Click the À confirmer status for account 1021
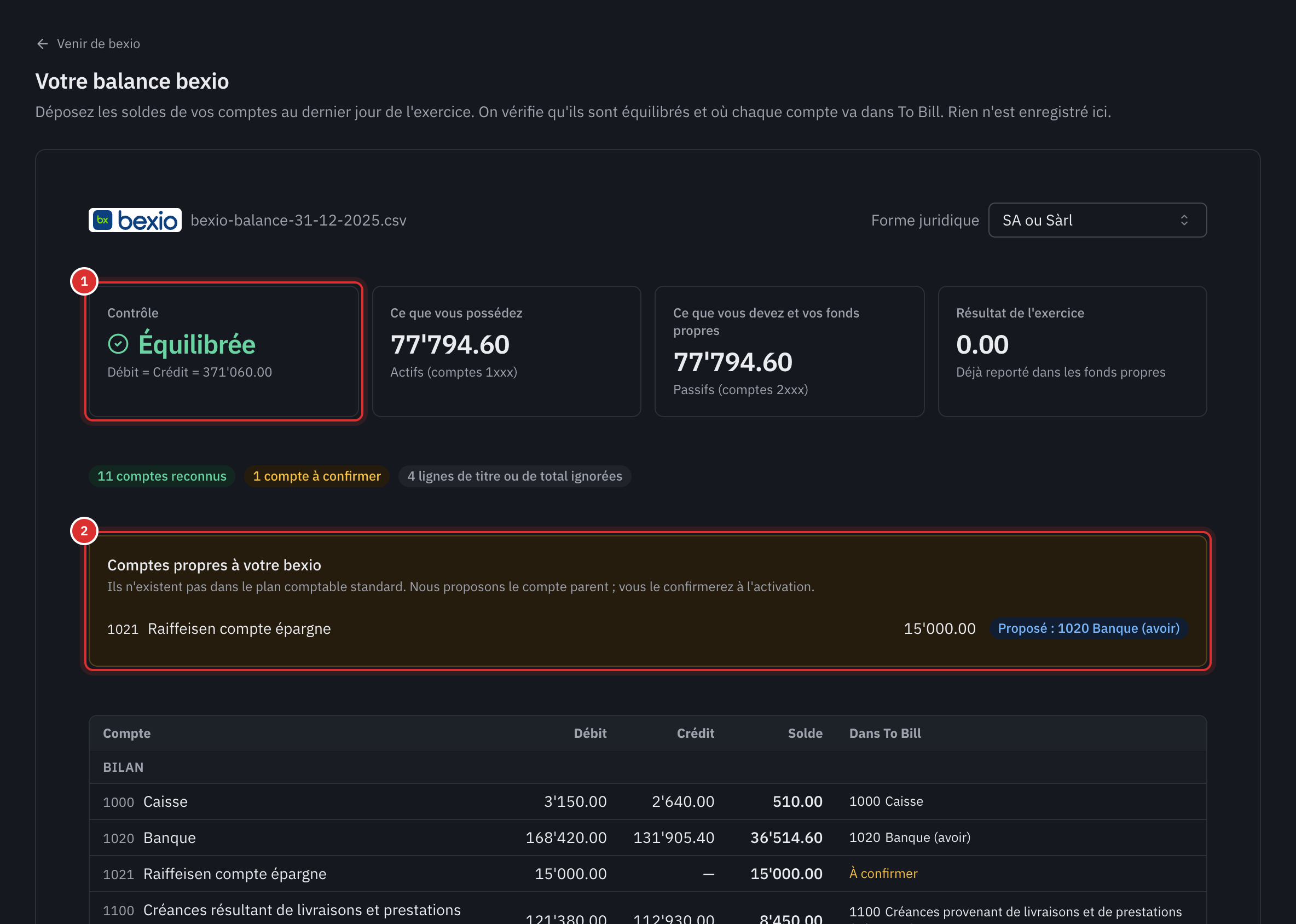Screen dimensions: 1296x924 883,873
